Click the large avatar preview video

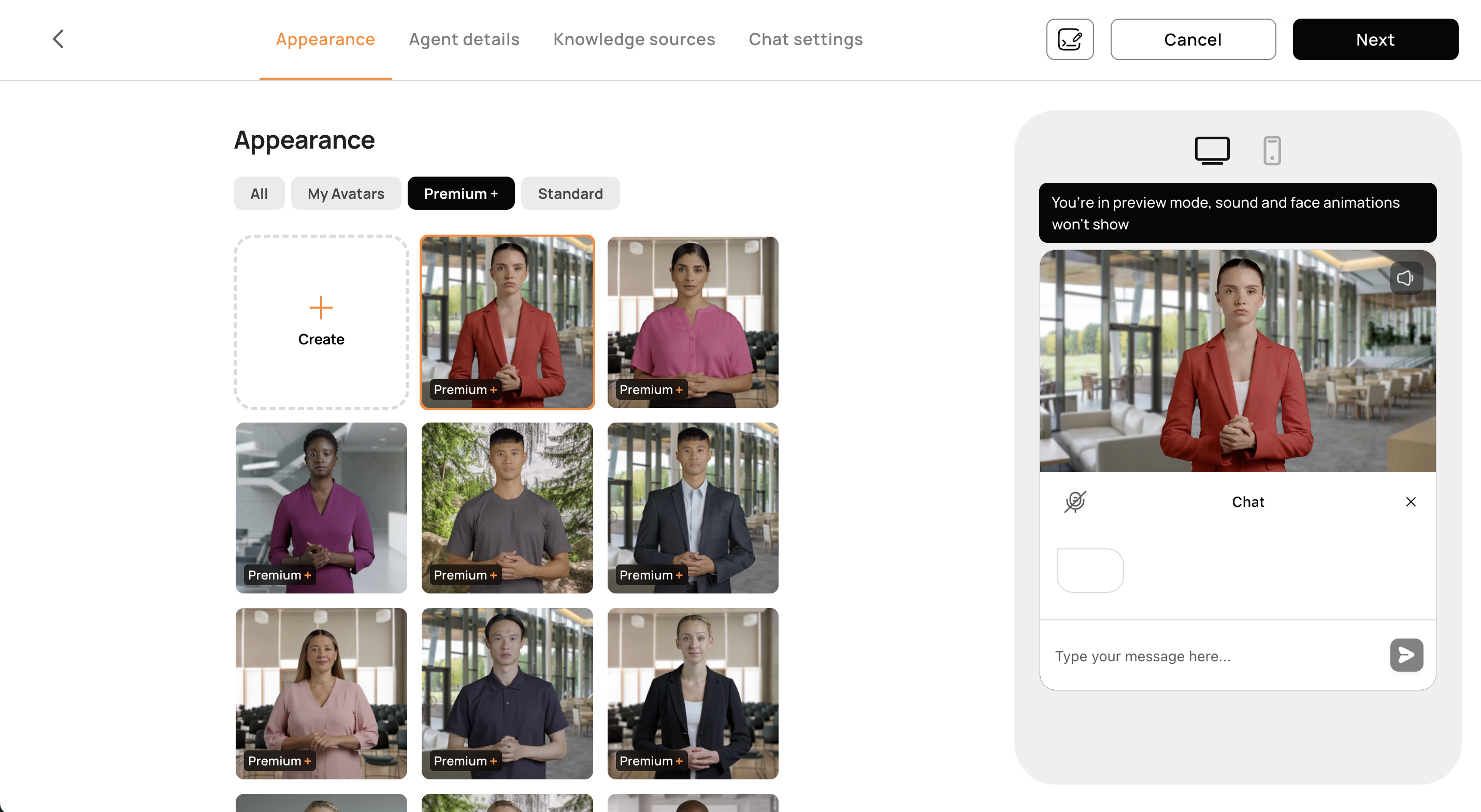click(x=1237, y=361)
